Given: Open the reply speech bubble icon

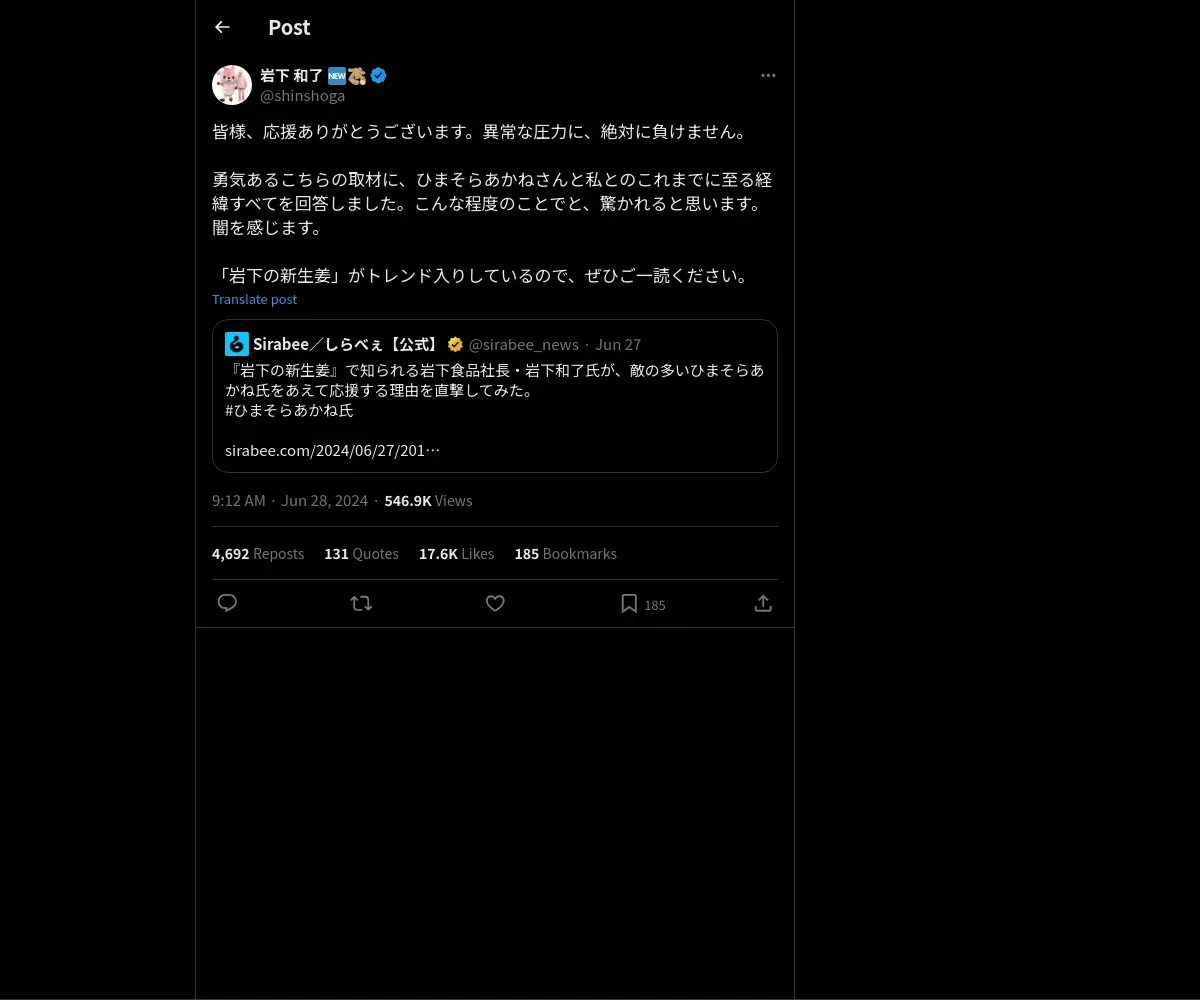Looking at the screenshot, I should click(227, 603).
